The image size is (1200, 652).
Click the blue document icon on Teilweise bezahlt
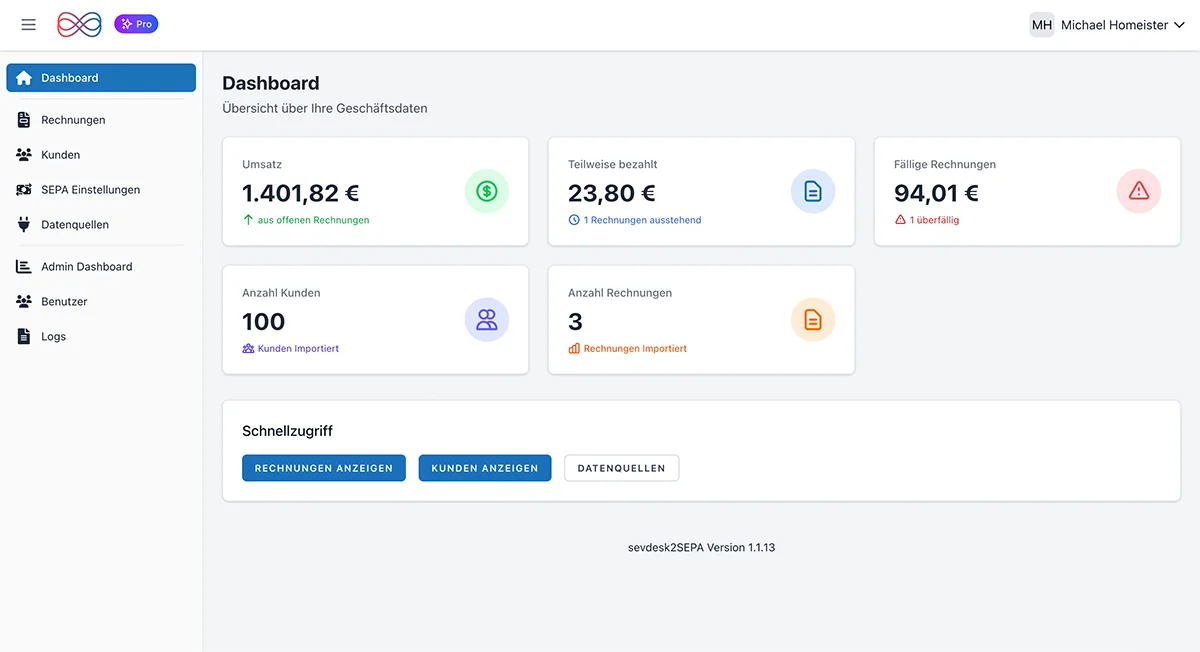(x=813, y=191)
